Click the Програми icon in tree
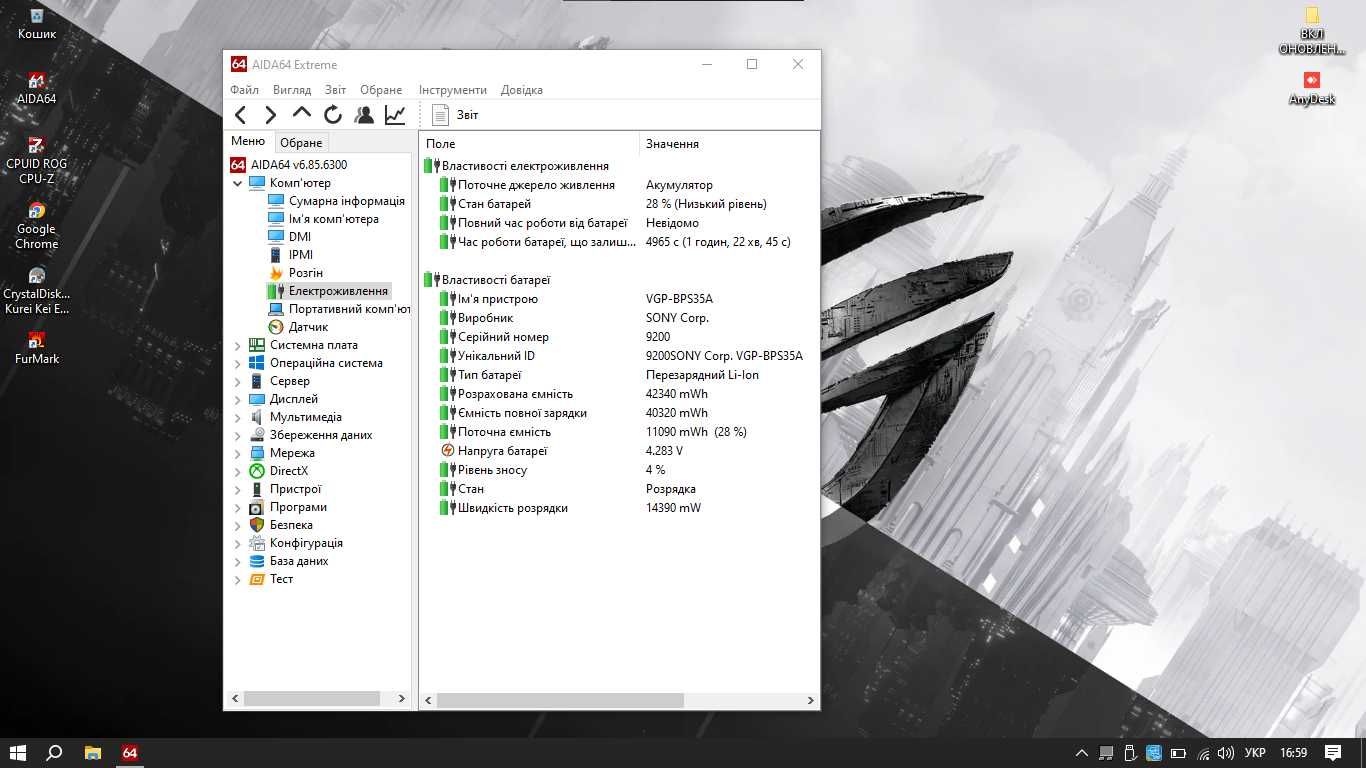This screenshot has height=768, width=1366. [x=257, y=507]
